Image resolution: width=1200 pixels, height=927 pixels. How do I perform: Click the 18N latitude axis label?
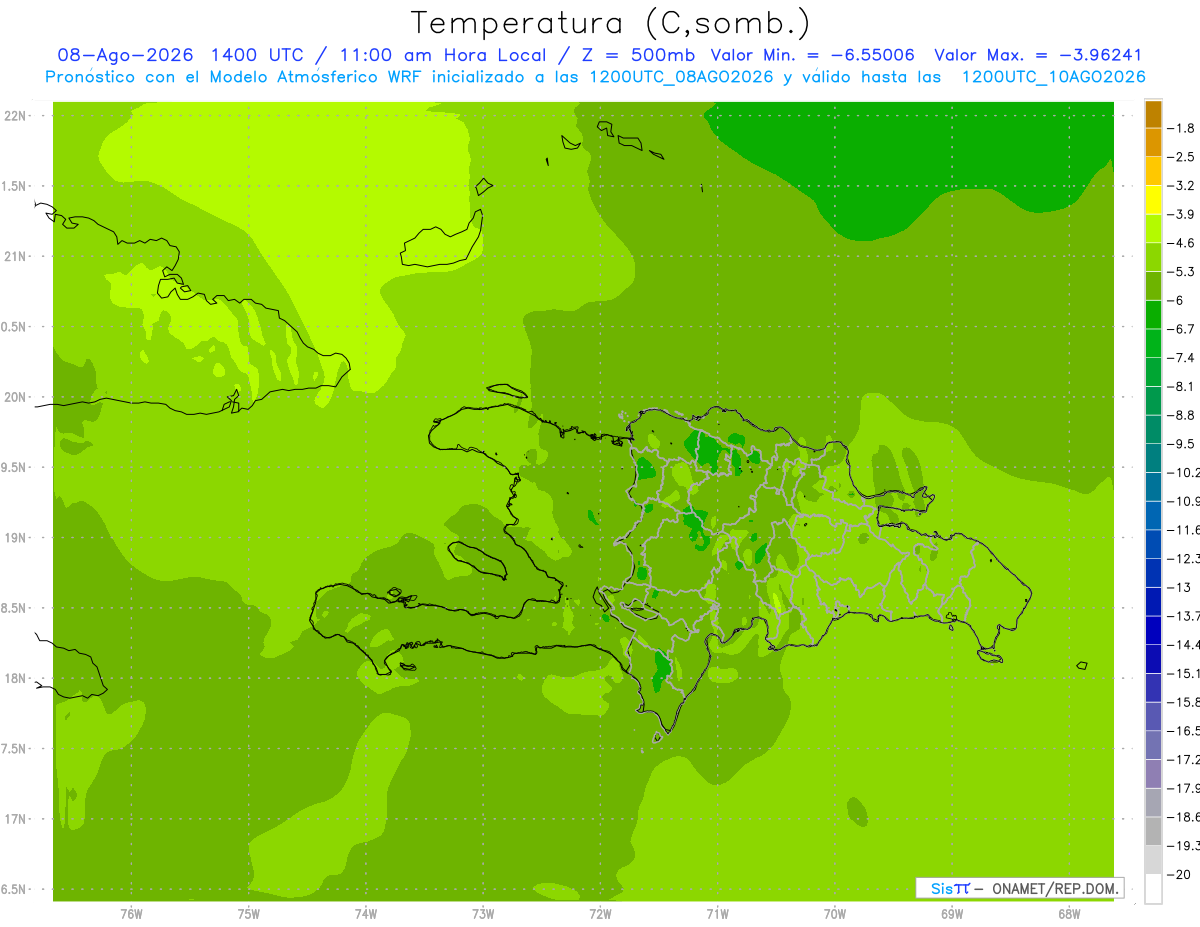pos(16,678)
